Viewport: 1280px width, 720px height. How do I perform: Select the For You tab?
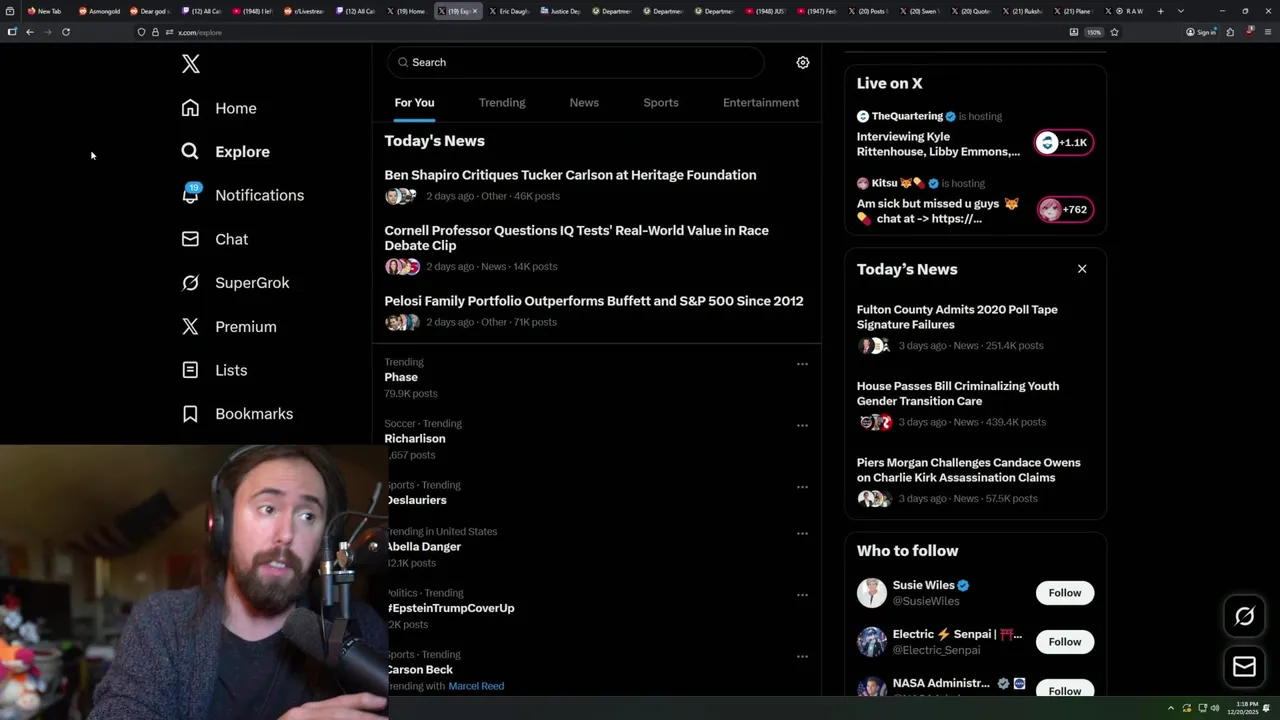pyautogui.click(x=414, y=103)
